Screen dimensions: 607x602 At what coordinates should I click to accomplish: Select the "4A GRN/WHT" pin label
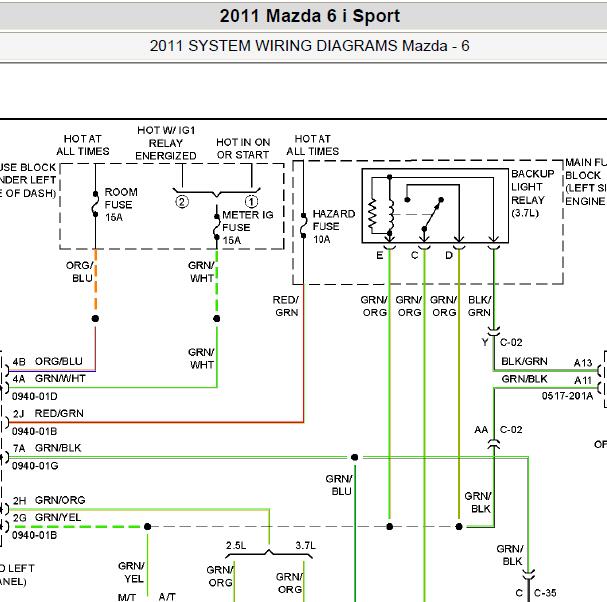pyautogui.click(x=49, y=378)
